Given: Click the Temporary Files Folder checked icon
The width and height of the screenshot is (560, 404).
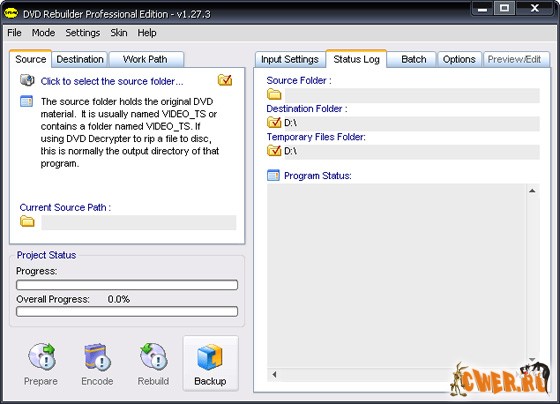Looking at the screenshot, I should [x=274, y=150].
